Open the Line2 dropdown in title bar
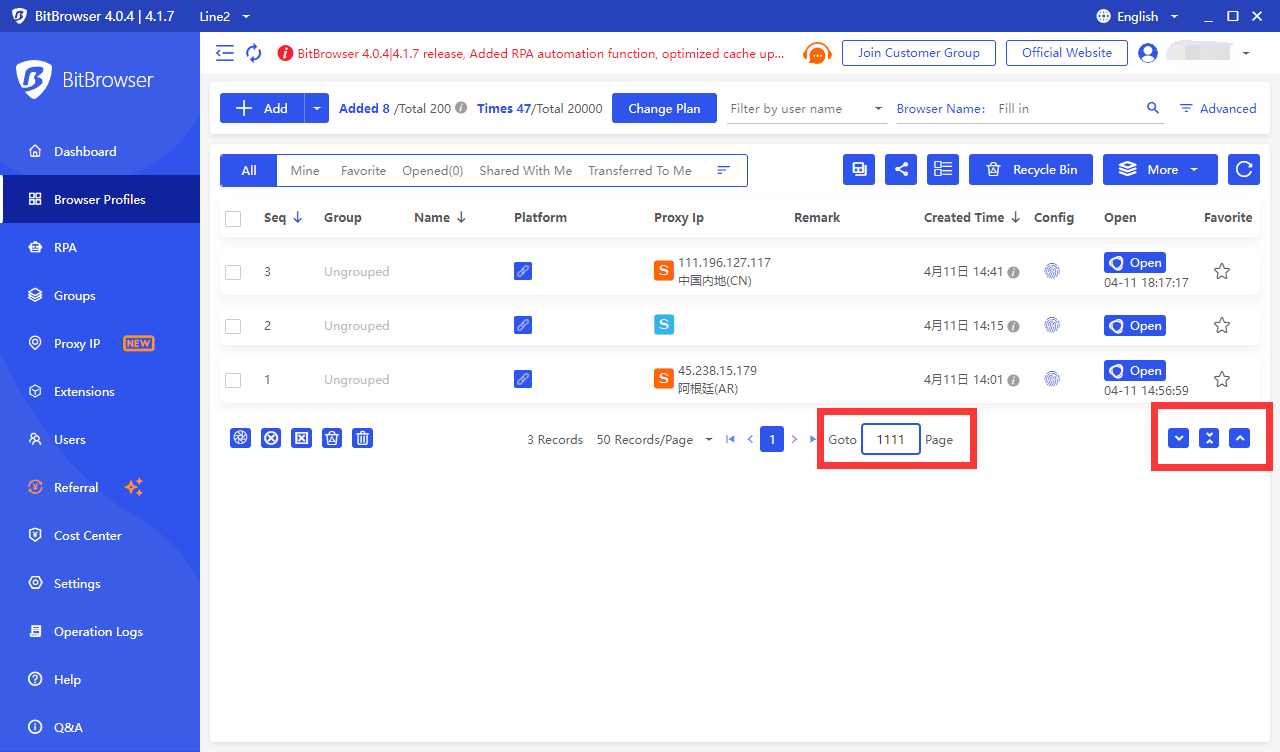Image resolution: width=1280 pixels, height=752 pixels. click(225, 16)
